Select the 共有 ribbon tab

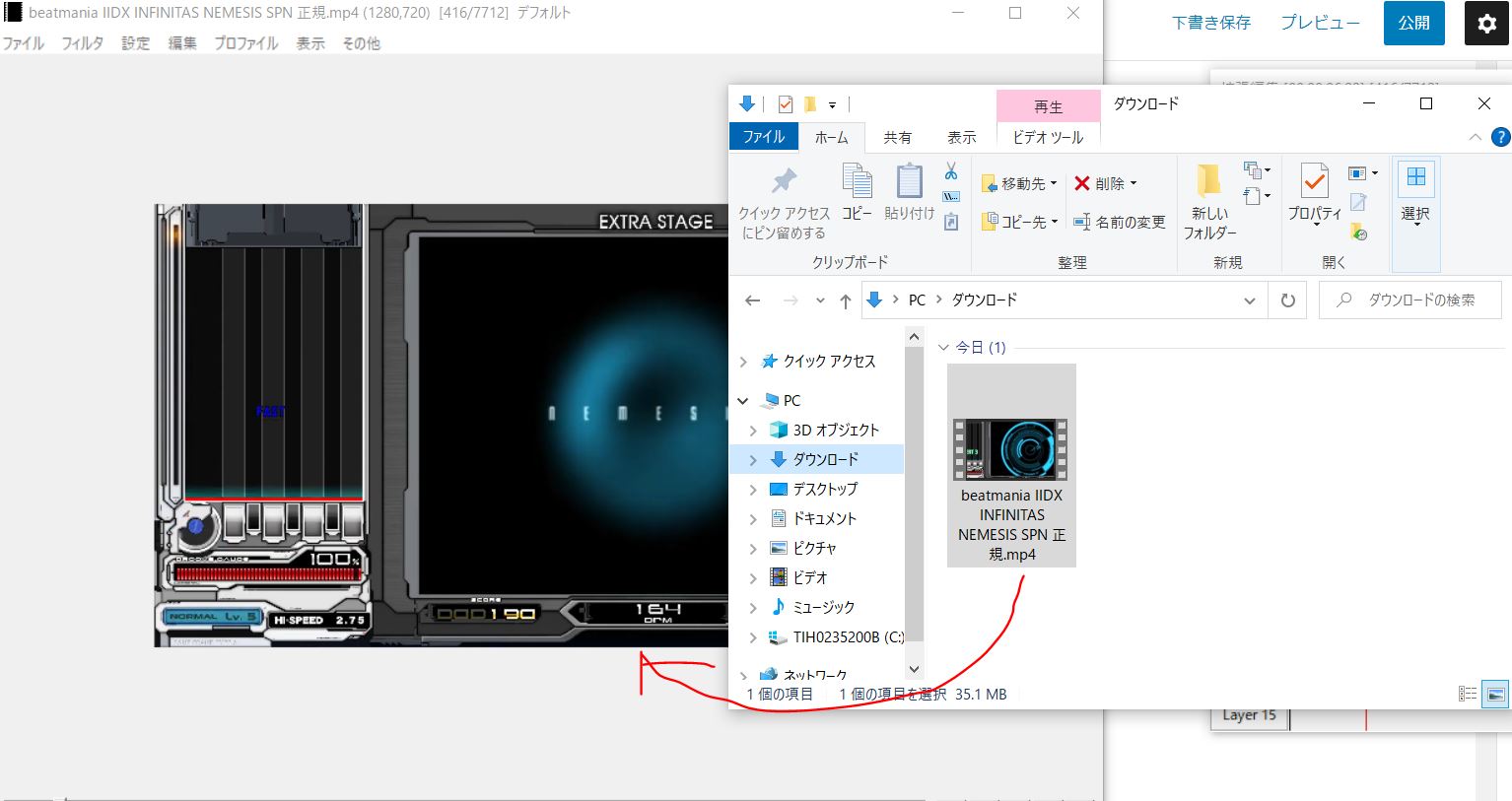pos(897,137)
